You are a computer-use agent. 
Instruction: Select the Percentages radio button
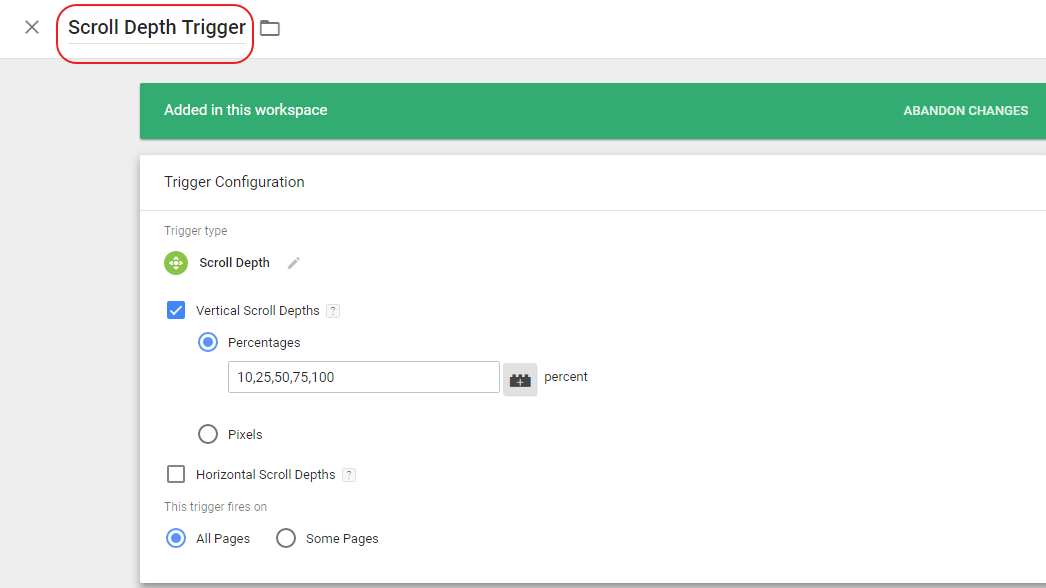click(208, 342)
